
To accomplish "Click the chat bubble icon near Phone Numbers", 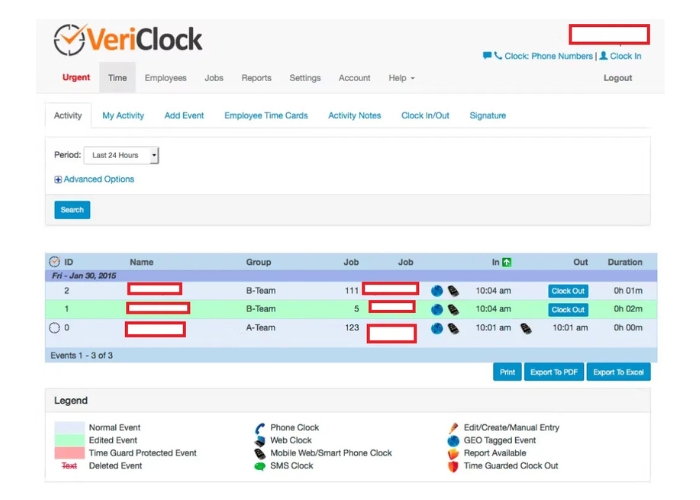I will (x=487, y=56).
